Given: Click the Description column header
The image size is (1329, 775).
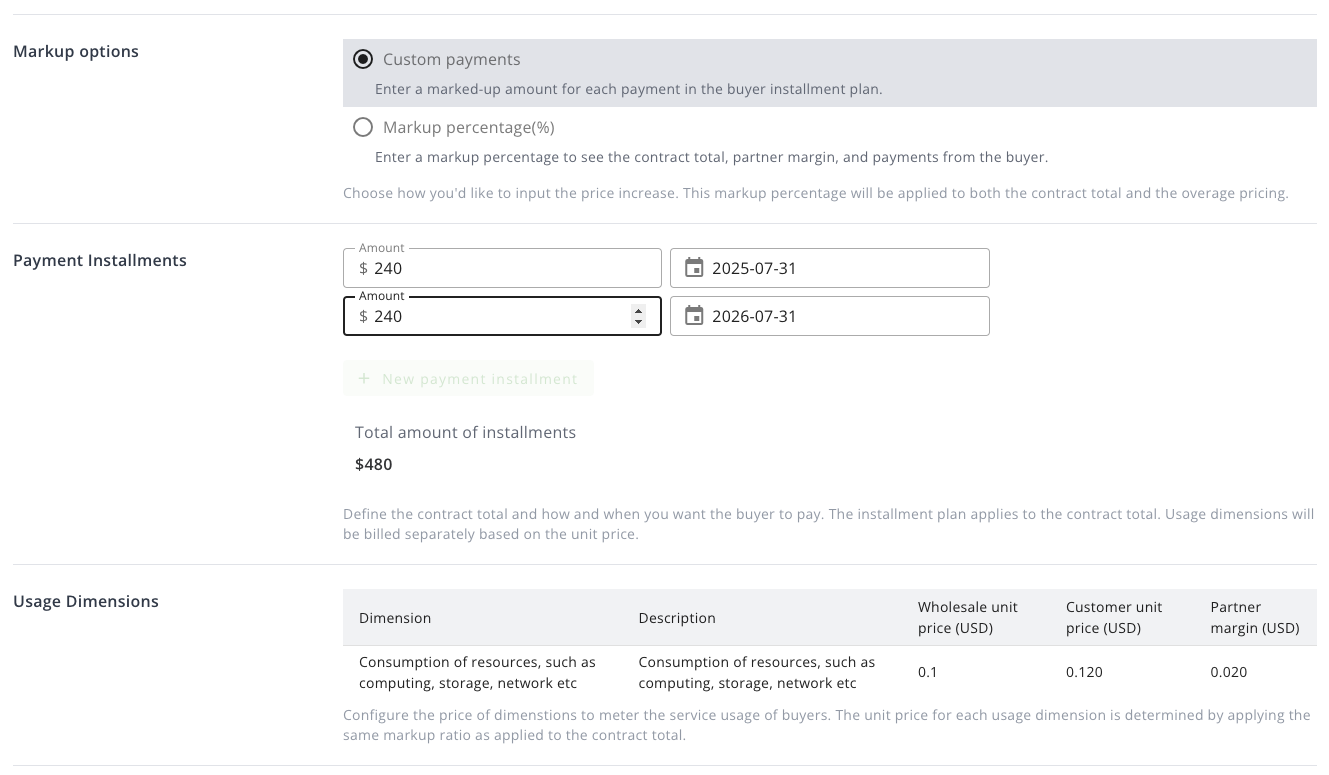Looking at the screenshot, I should pyautogui.click(x=677, y=618).
